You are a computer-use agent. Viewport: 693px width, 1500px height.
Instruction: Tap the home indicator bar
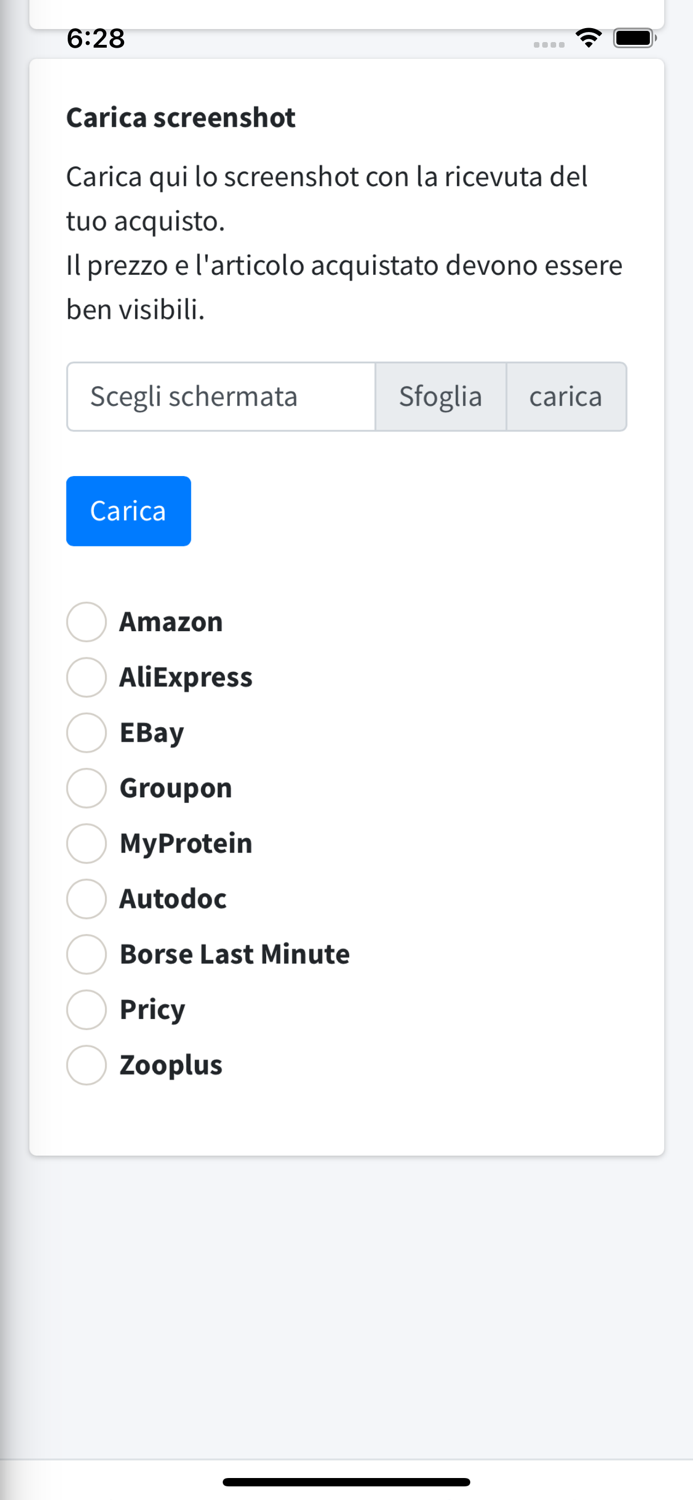pyautogui.click(x=346, y=1482)
